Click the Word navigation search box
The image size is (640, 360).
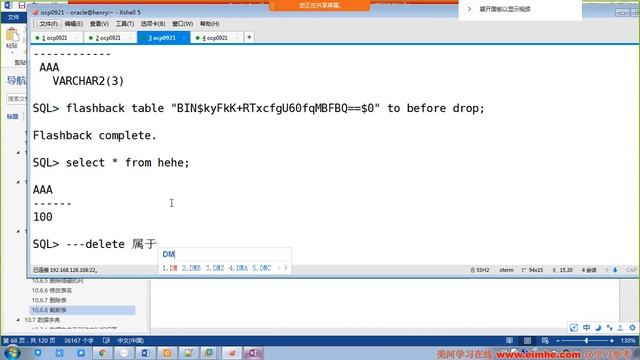[x=16, y=98]
